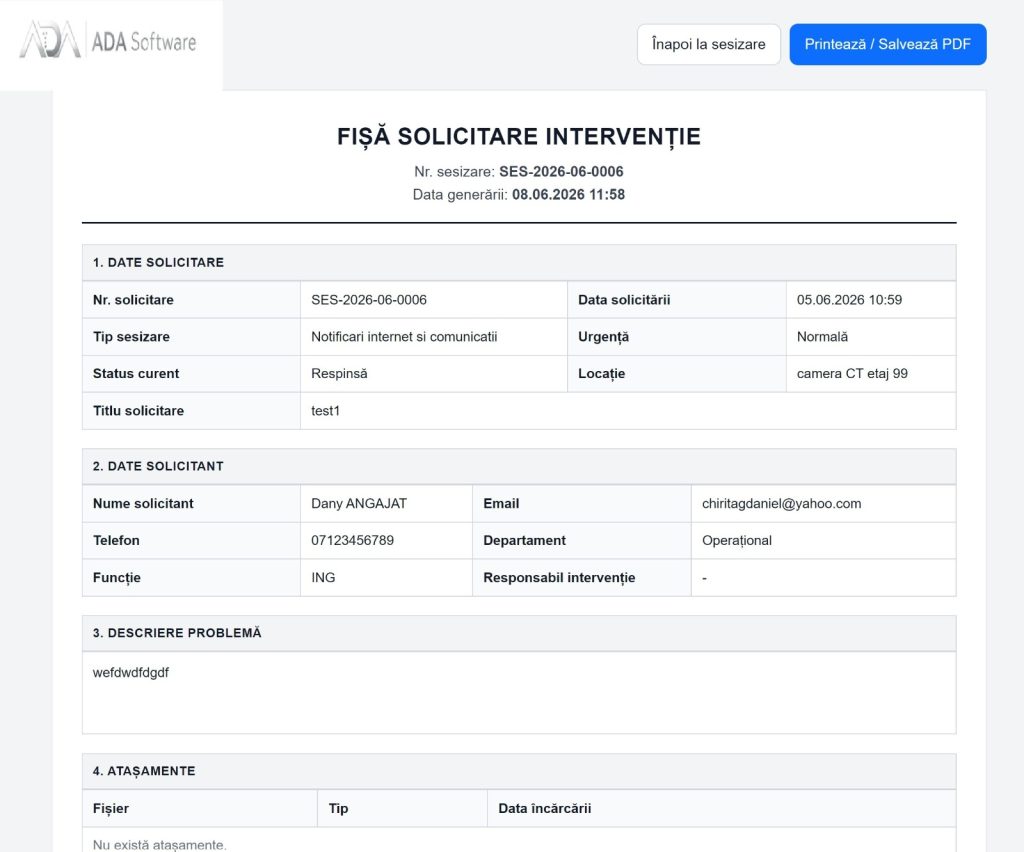
Task: Click the email chiritagdaniel@yahoo.com
Action: coord(781,503)
